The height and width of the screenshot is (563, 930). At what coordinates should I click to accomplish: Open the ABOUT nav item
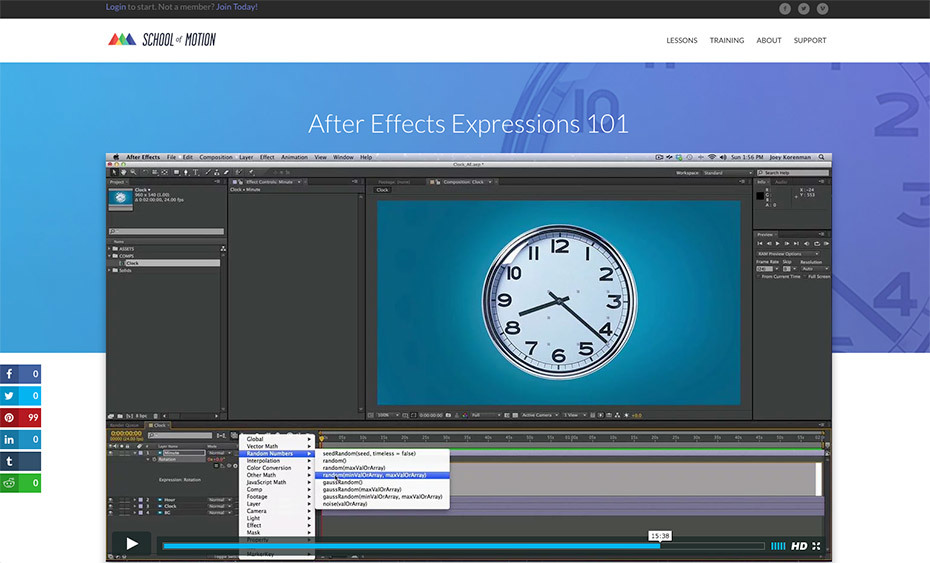(x=769, y=40)
